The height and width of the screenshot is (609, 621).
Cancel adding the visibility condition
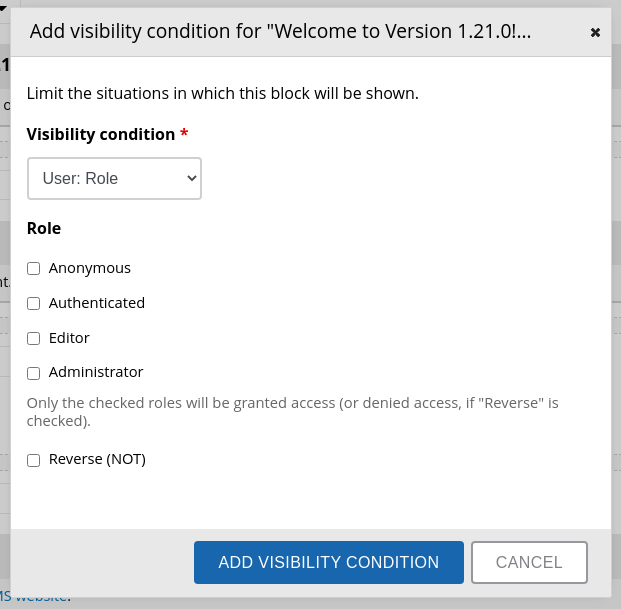pos(529,562)
